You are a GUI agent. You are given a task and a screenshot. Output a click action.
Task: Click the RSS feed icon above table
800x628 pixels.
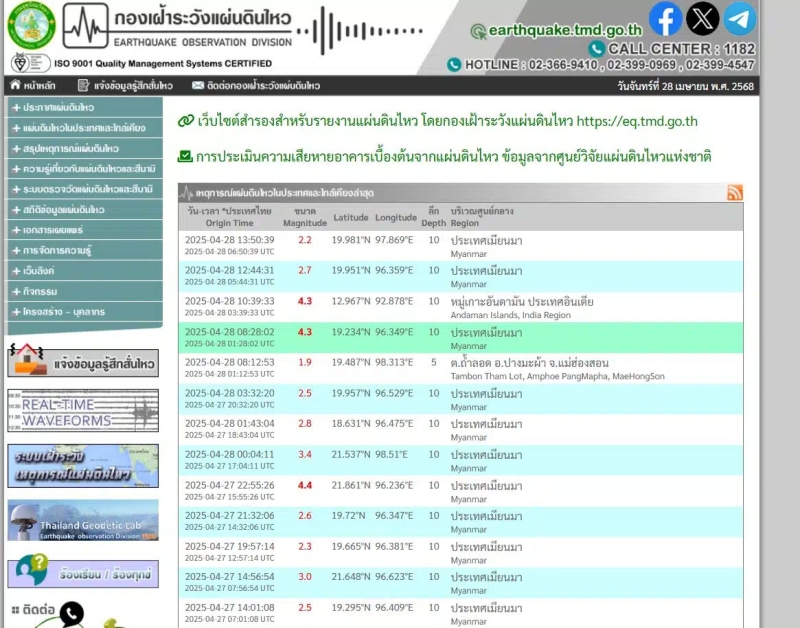click(735, 193)
